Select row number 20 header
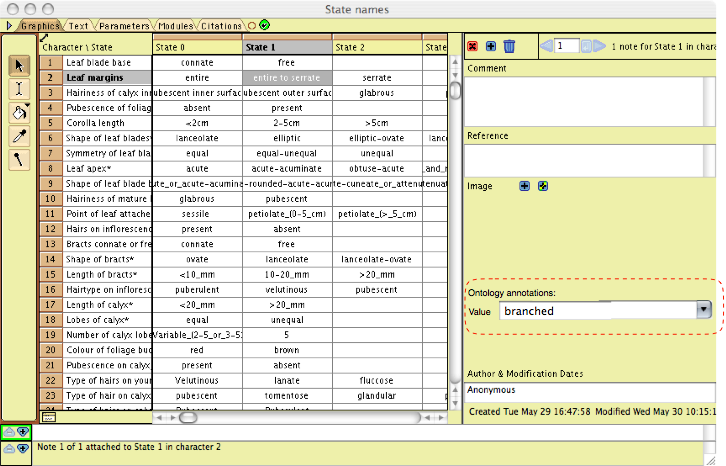The image size is (726, 466). pos(50,350)
